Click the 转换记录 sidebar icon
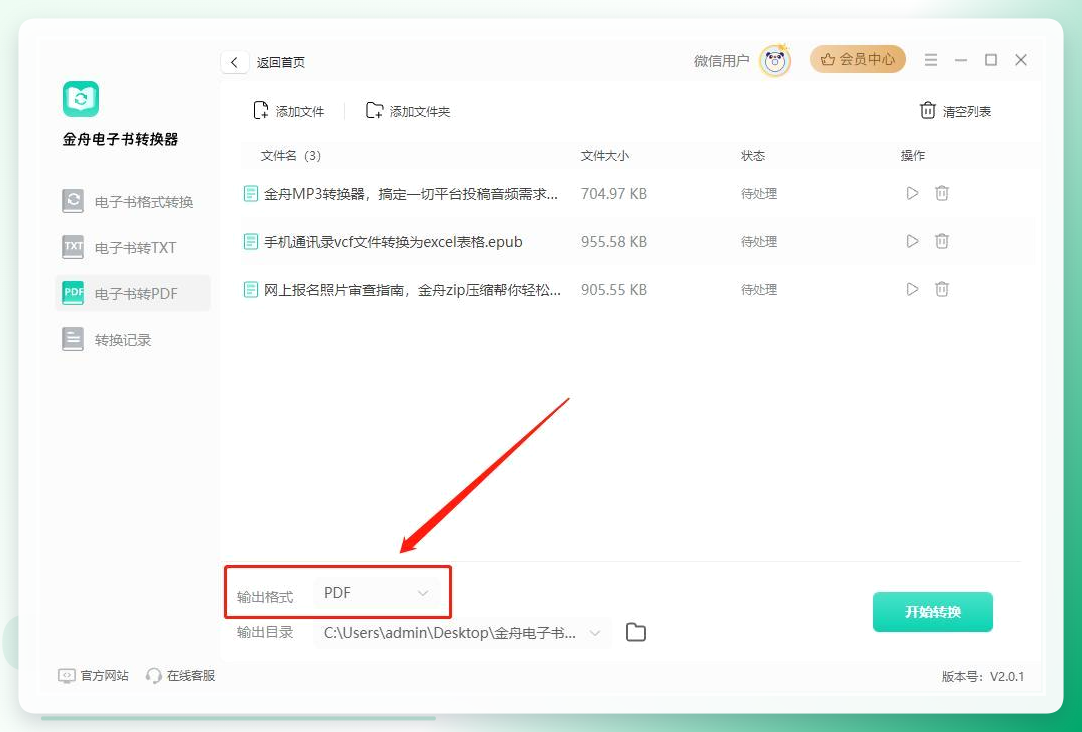 pos(72,339)
